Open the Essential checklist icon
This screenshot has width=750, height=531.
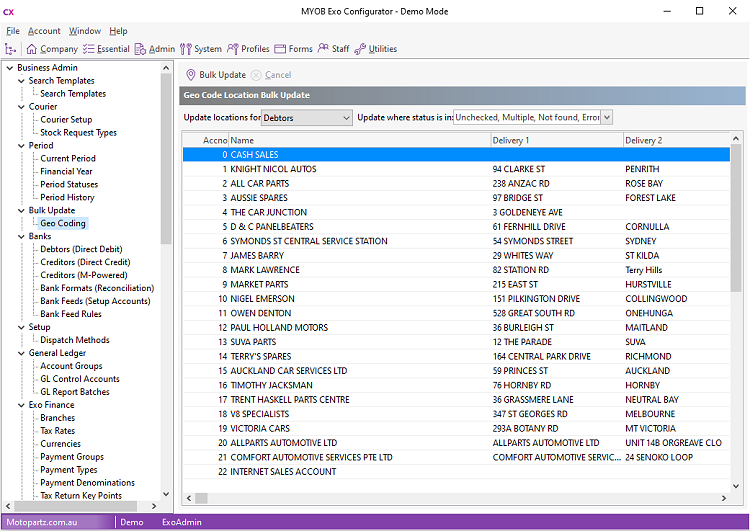tap(88, 49)
